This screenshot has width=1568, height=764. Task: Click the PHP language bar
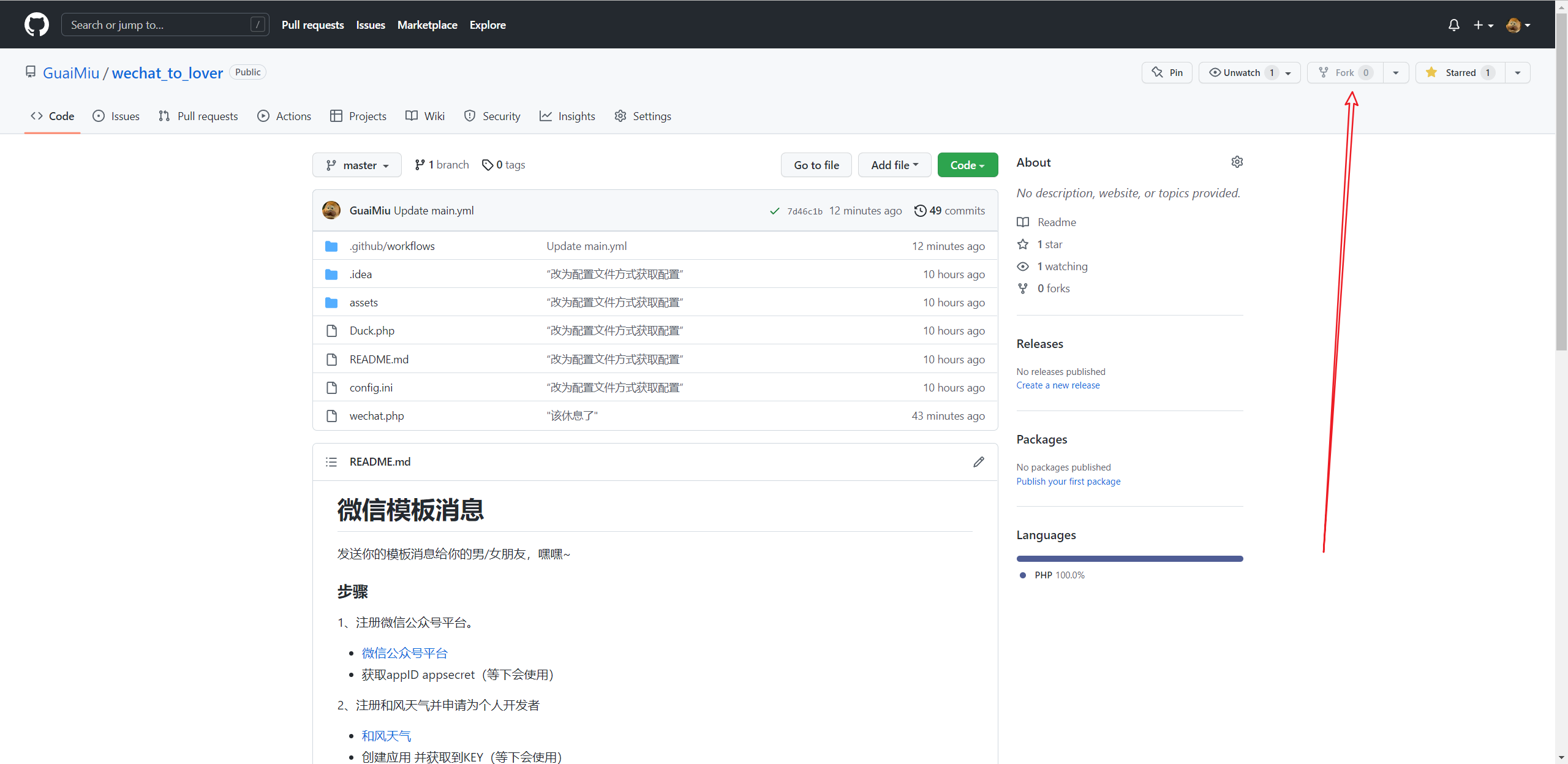tap(1129, 559)
